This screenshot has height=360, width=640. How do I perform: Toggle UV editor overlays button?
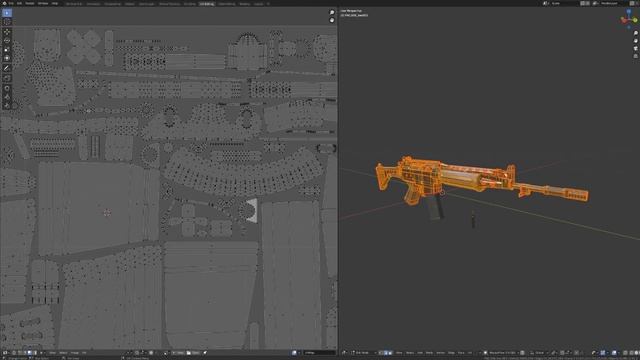pyautogui.click(x=294, y=353)
